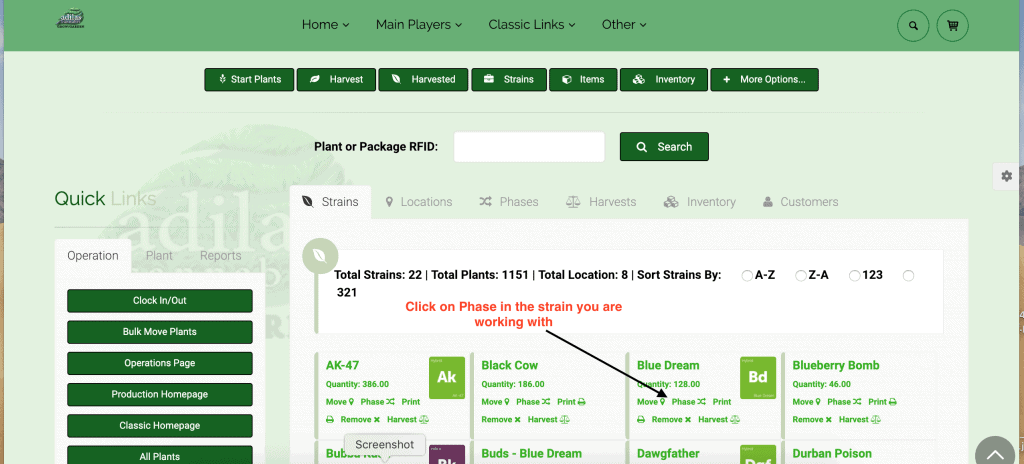Click Phase for Blueberry Bomb strain
The image size is (1024, 464).
(x=844, y=402)
